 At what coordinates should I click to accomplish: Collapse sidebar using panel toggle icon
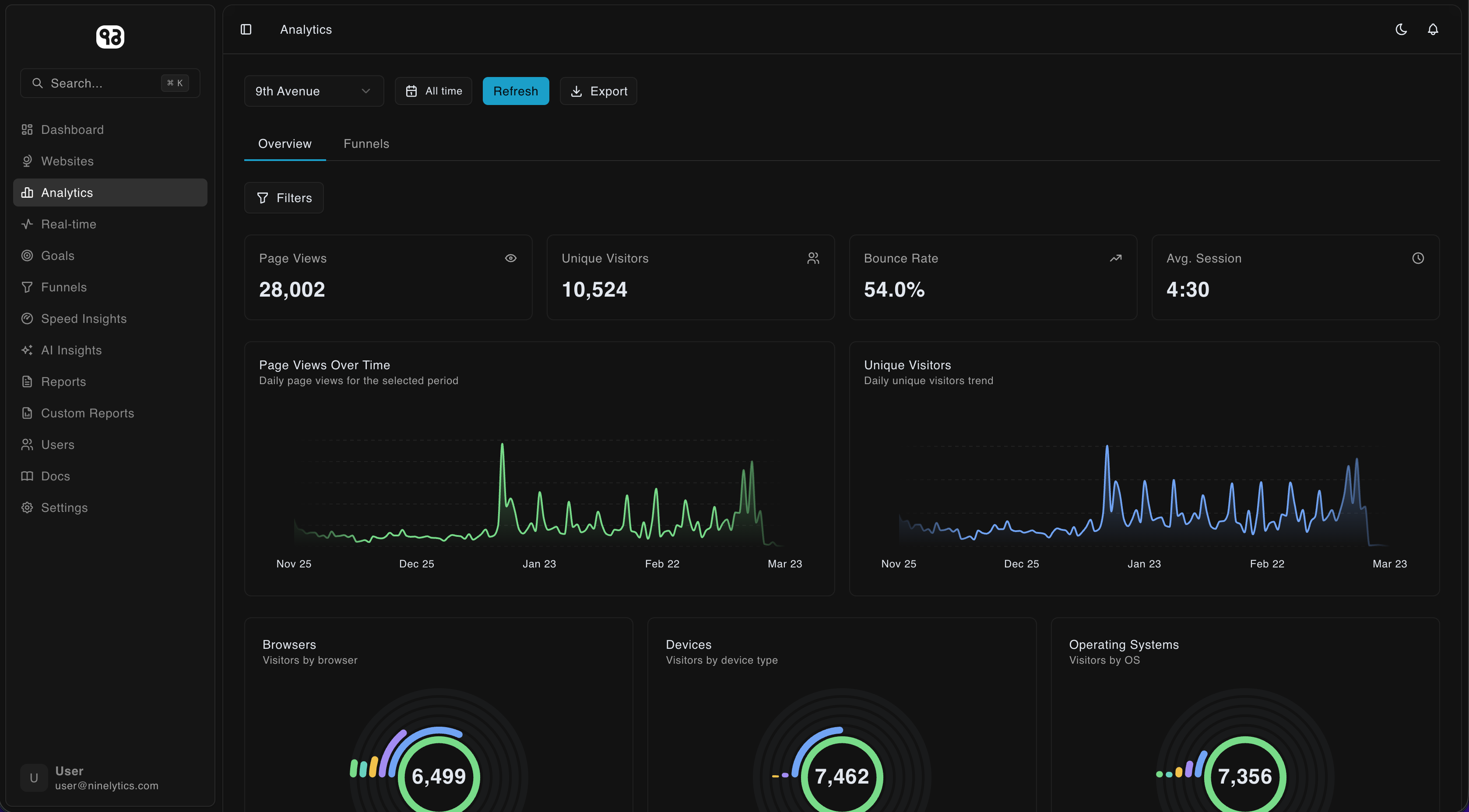click(246, 30)
